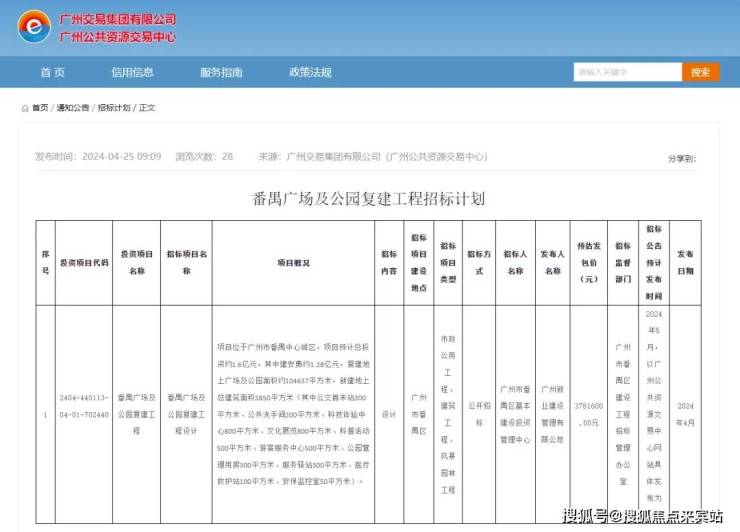Click the 分享到 share label
The height and width of the screenshot is (532, 740).
(x=681, y=157)
